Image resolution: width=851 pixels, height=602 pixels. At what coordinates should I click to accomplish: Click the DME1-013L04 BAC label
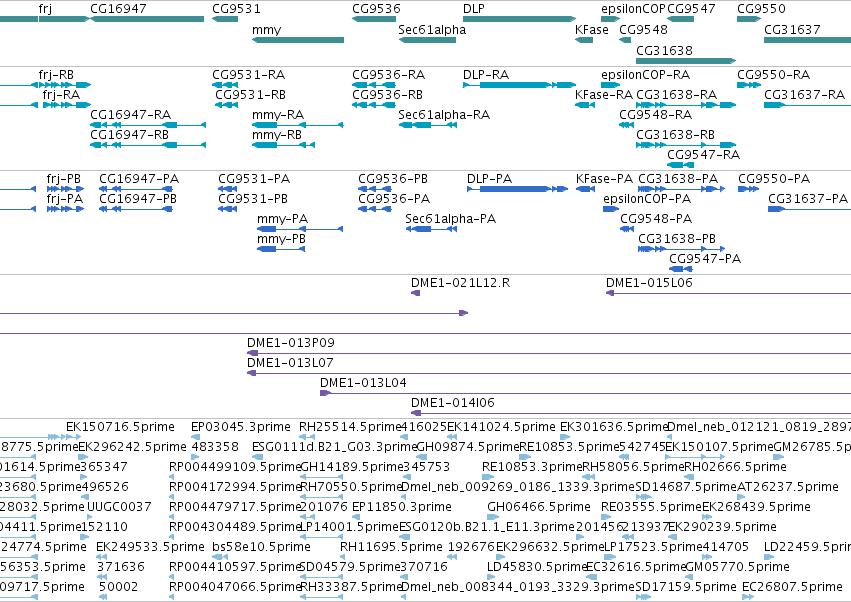coord(363,383)
